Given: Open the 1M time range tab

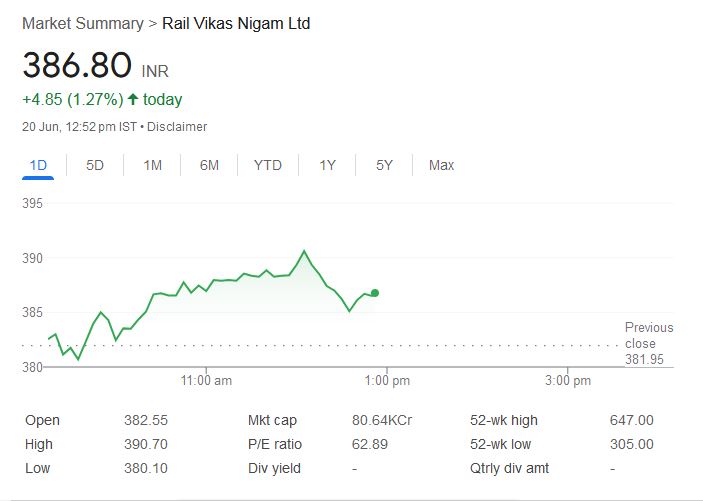Looking at the screenshot, I should (x=152, y=165).
